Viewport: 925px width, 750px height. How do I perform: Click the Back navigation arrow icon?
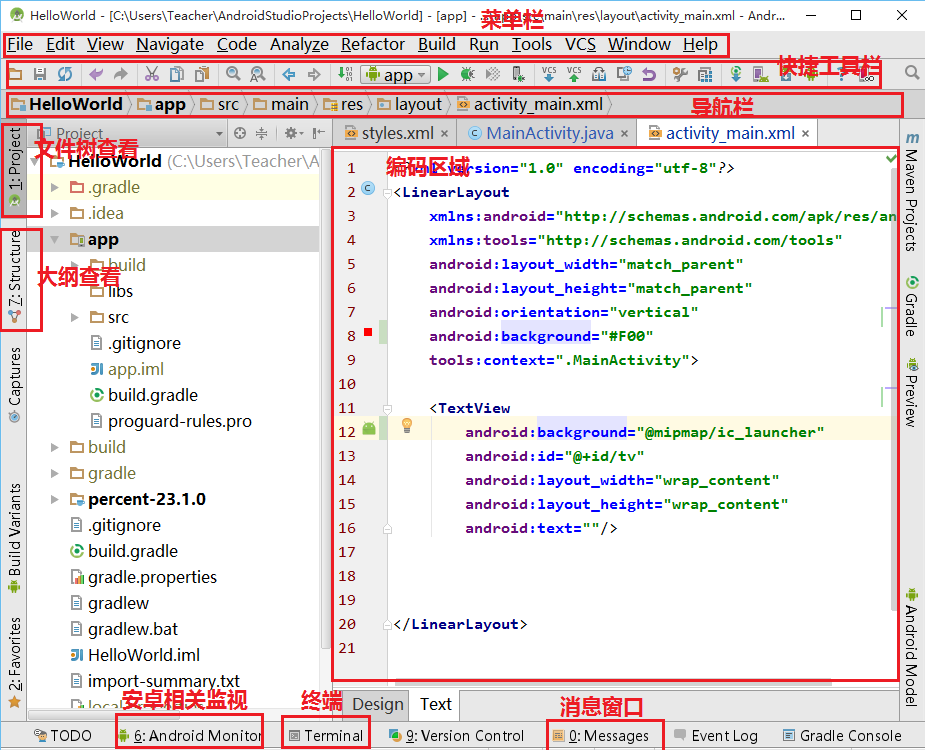point(288,74)
